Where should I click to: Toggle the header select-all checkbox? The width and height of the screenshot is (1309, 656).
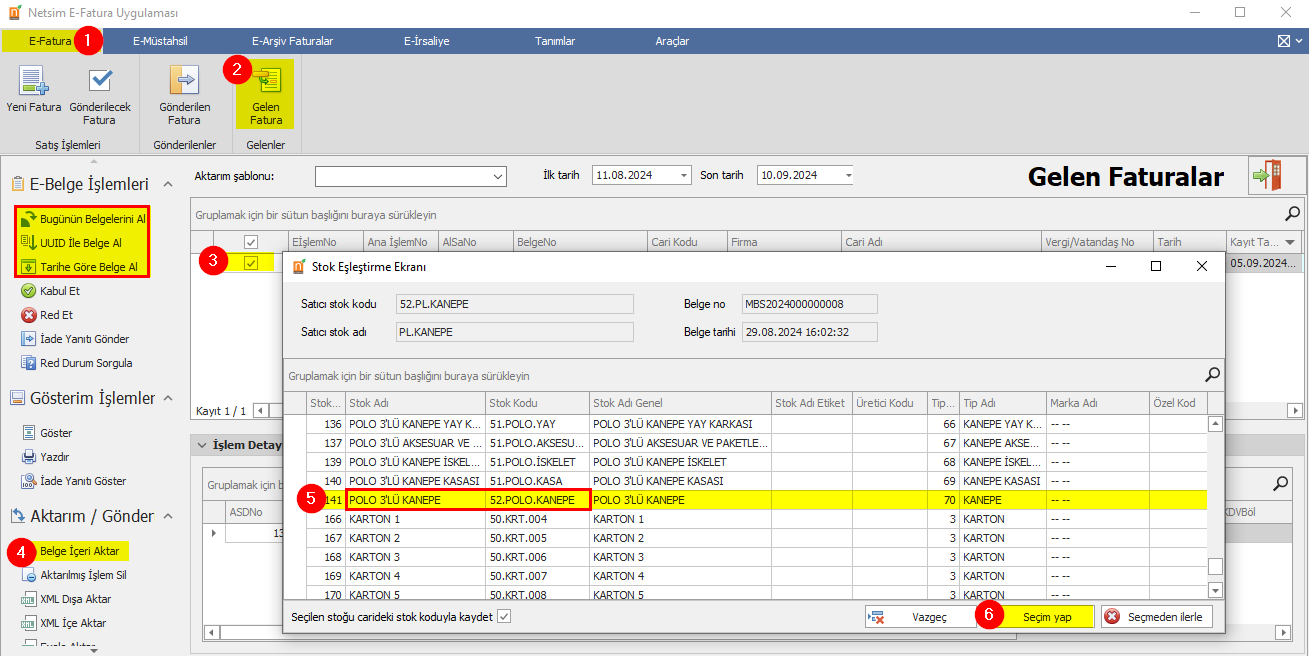click(252, 241)
